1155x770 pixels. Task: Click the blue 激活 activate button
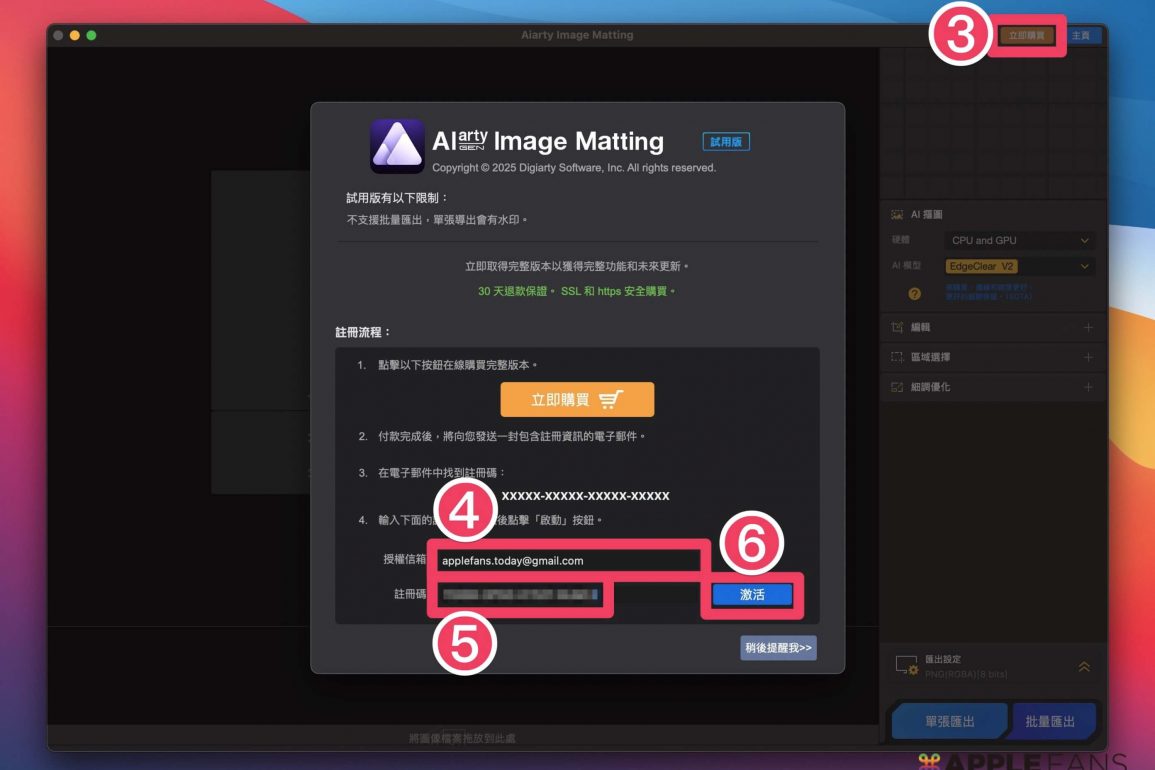click(752, 595)
